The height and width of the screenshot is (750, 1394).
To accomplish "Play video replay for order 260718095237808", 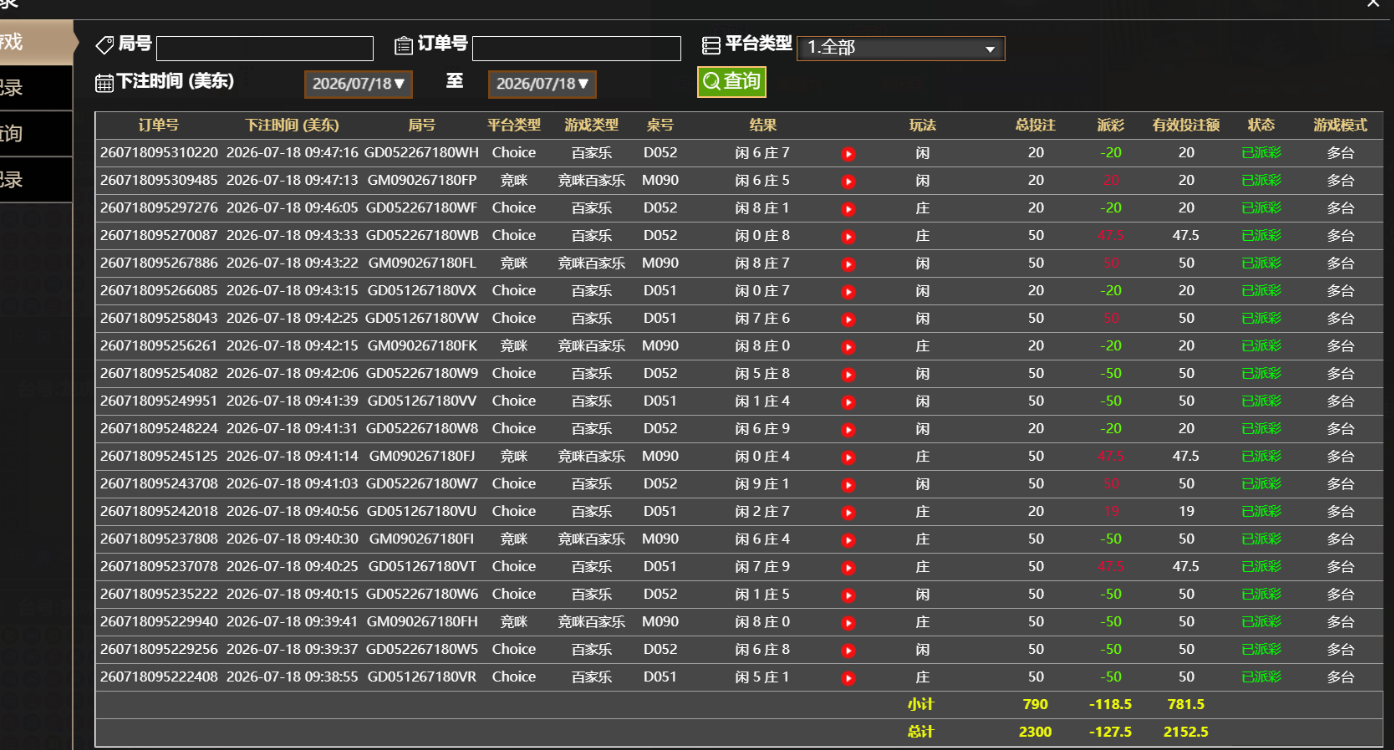I will (848, 540).
